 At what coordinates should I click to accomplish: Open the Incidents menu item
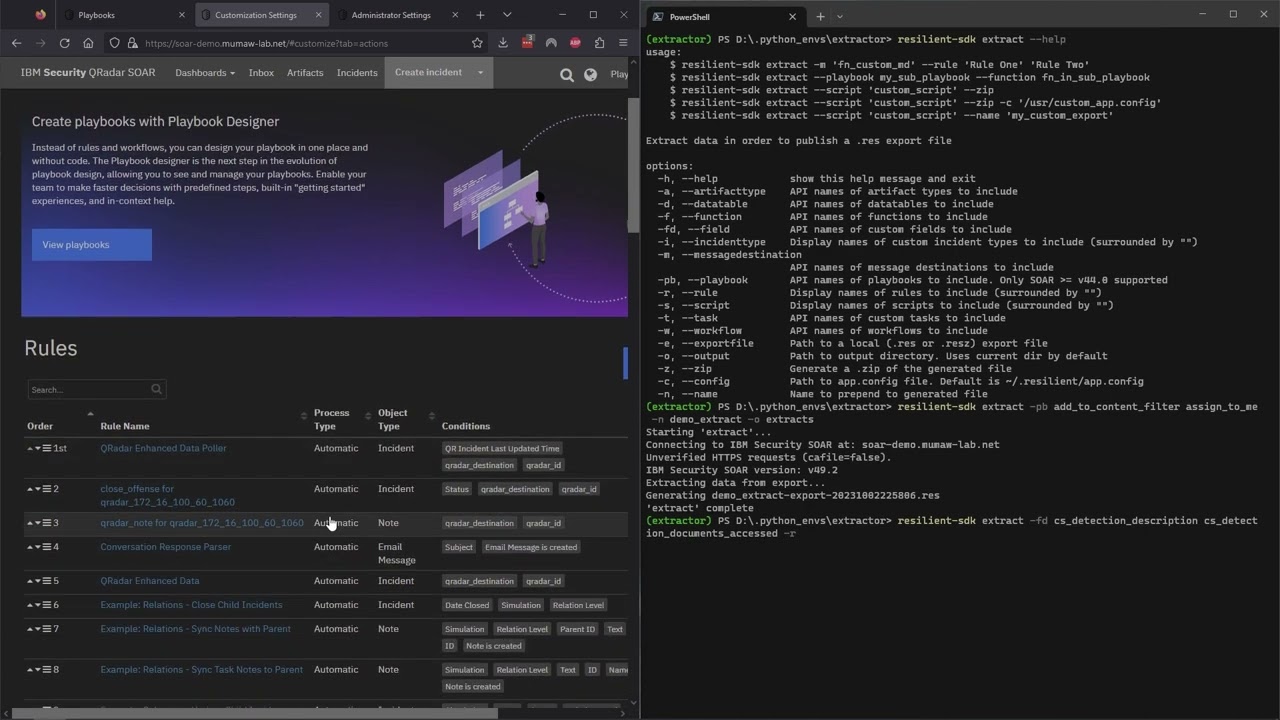pos(357,73)
